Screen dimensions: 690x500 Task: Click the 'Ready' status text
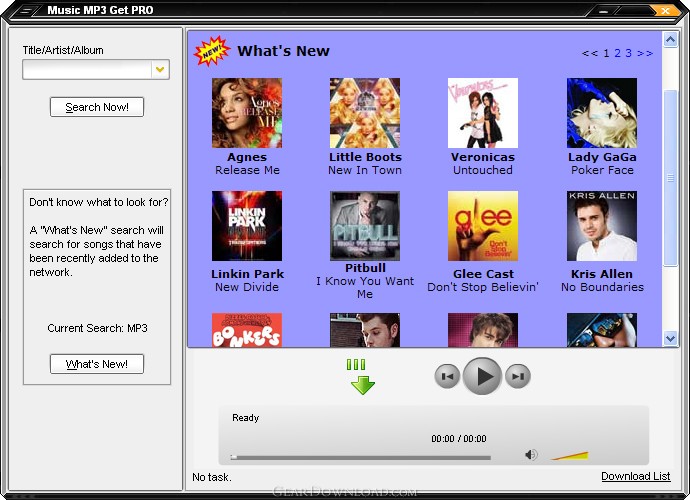point(246,418)
